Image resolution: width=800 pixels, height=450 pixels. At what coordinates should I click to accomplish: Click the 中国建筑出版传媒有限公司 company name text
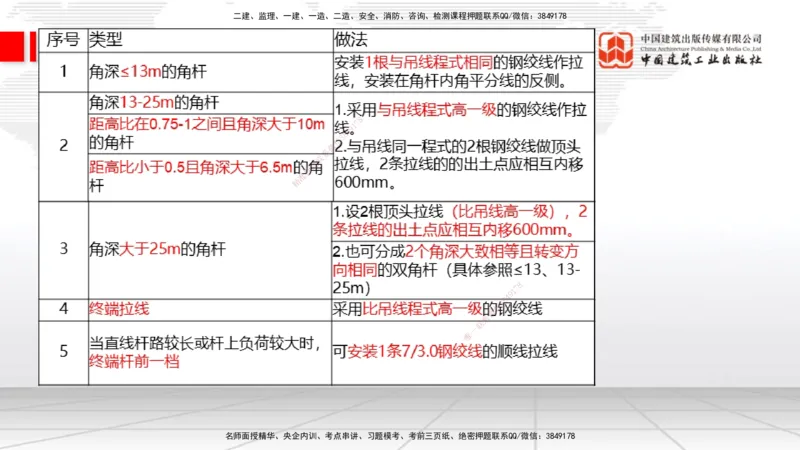tap(701, 39)
